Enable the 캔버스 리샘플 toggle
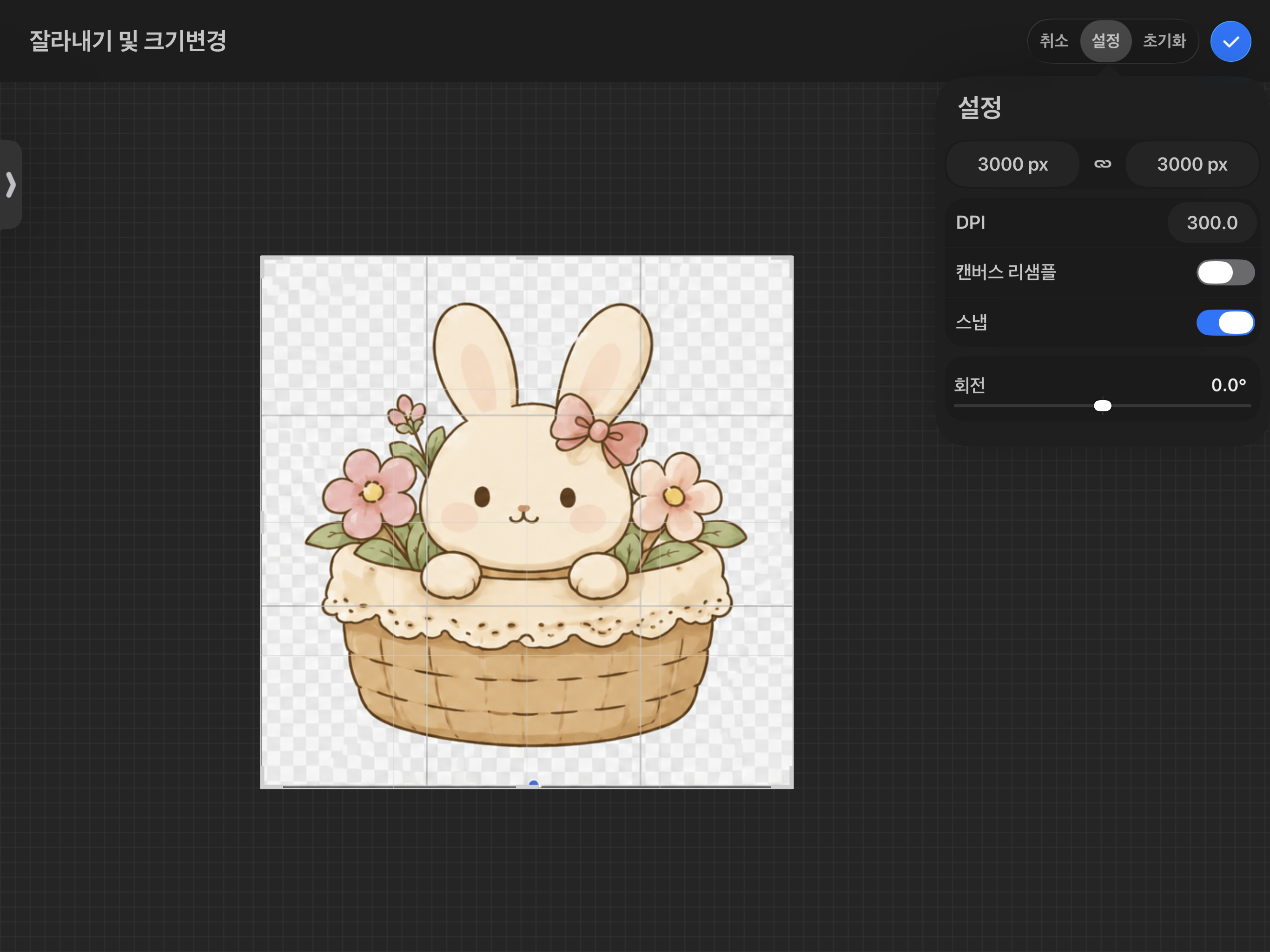 tap(1225, 272)
